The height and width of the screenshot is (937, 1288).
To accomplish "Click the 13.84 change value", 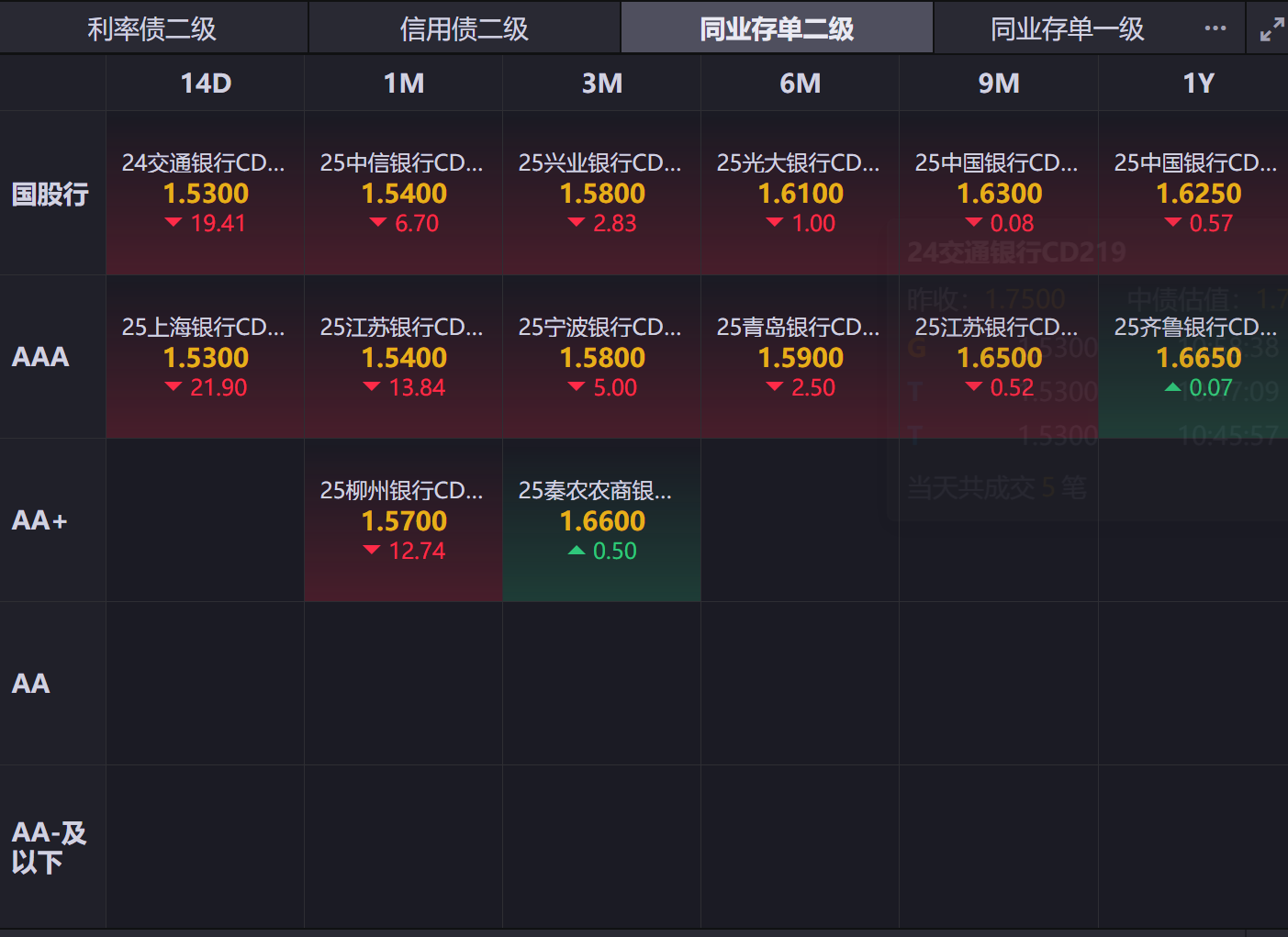I will click(x=417, y=387).
